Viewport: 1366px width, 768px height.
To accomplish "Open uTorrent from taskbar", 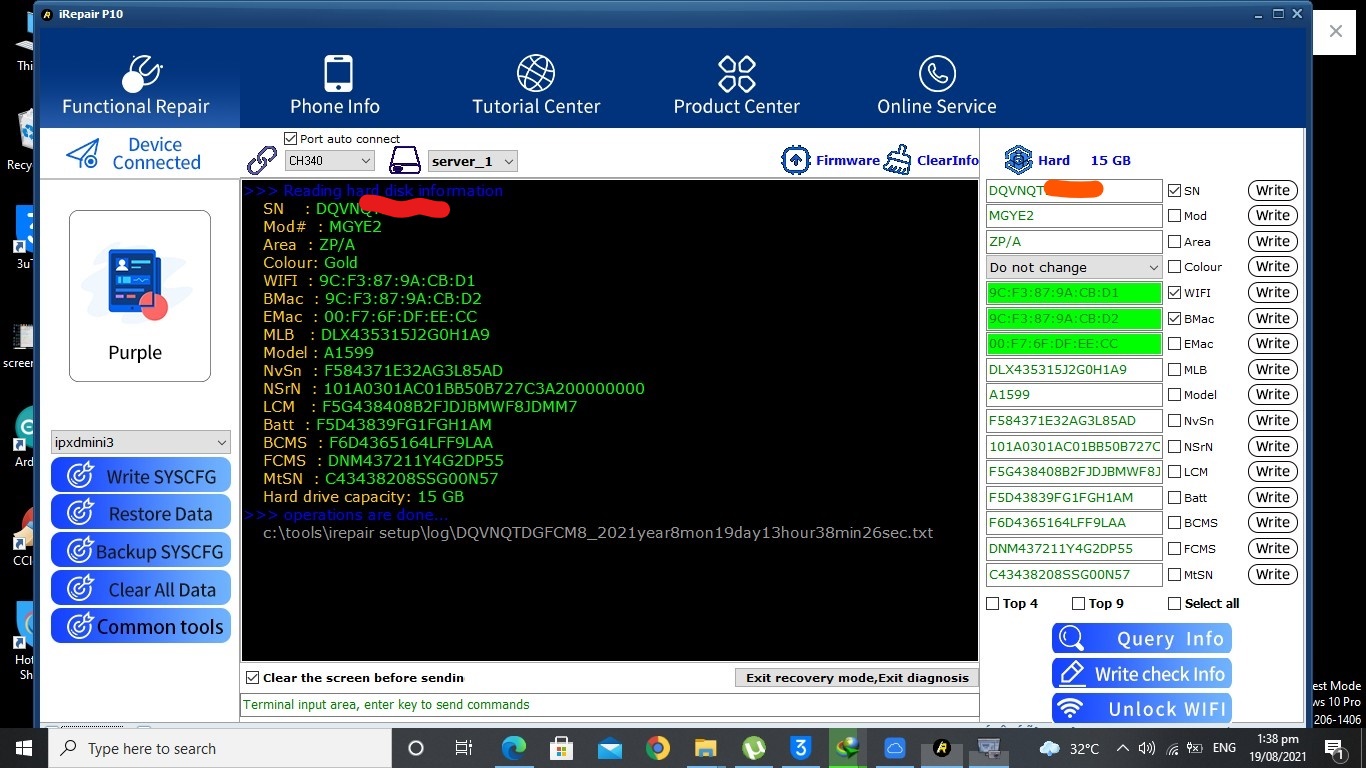I will click(x=754, y=748).
